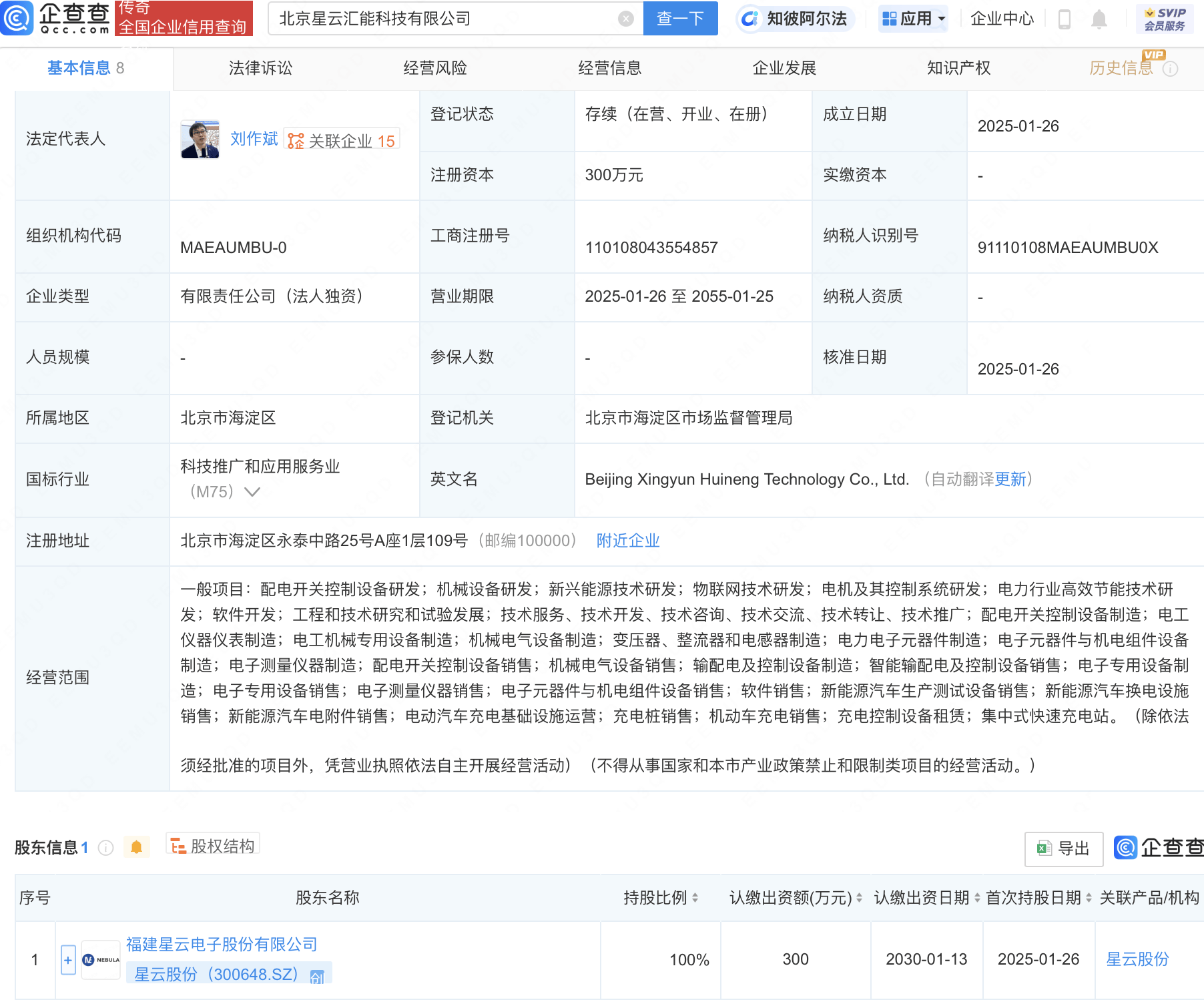
Task: Switch to 法律诉讼 tab
Action: click(x=260, y=68)
